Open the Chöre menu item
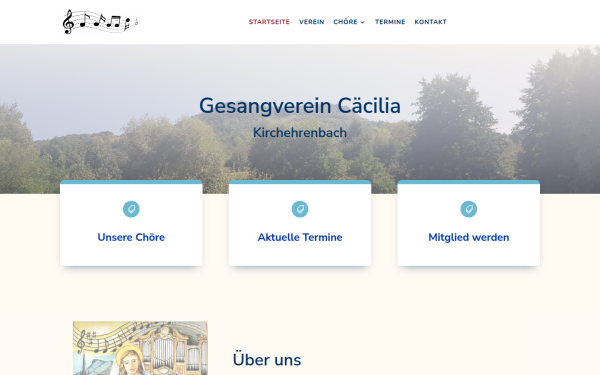Screen dimensions: 600x375 point(345,22)
